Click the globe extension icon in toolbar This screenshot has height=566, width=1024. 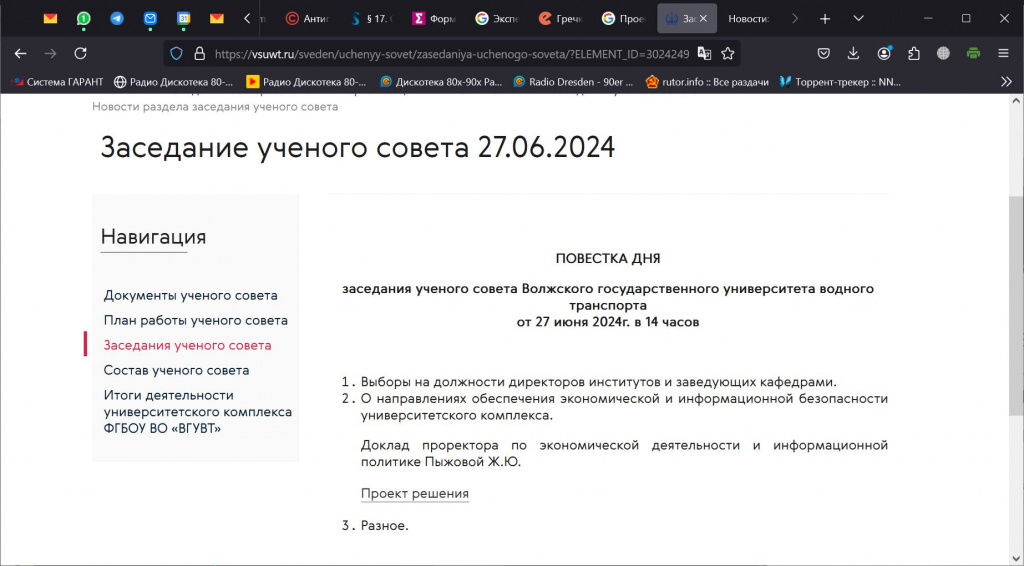[x=943, y=54]
